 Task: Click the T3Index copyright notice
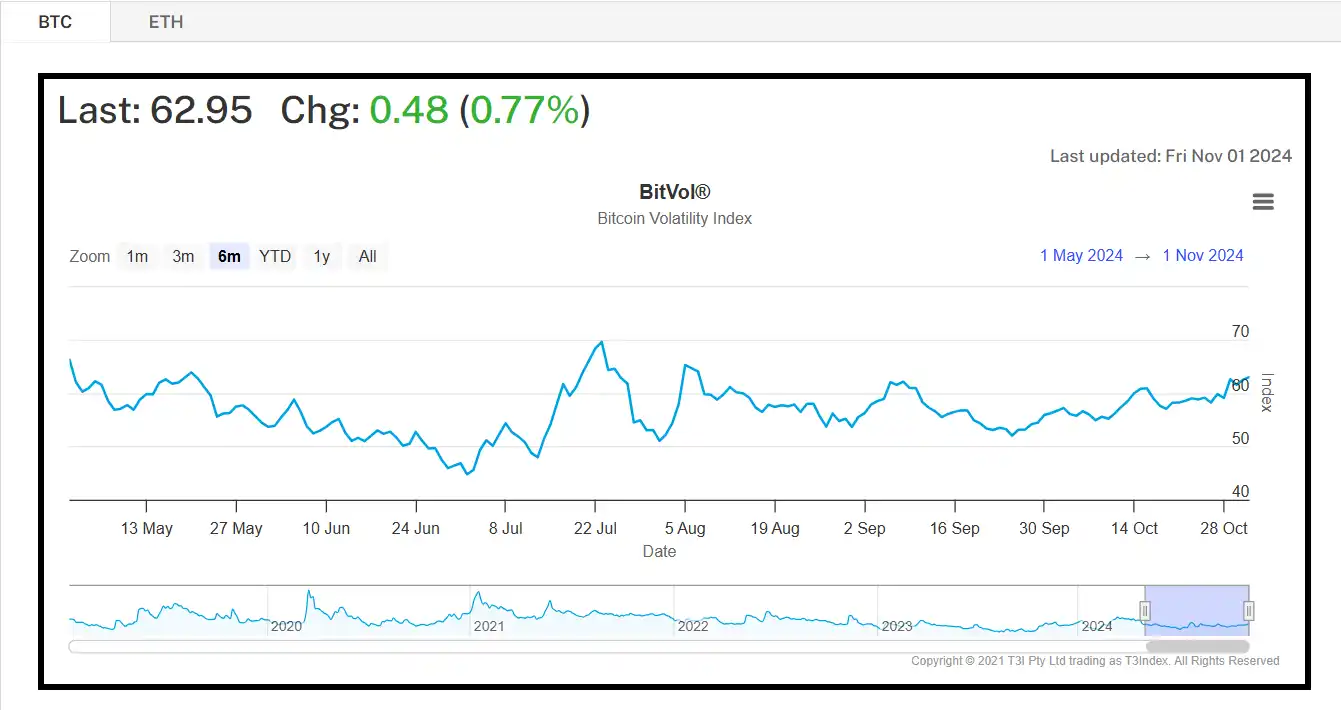[x=1095, y=661]
